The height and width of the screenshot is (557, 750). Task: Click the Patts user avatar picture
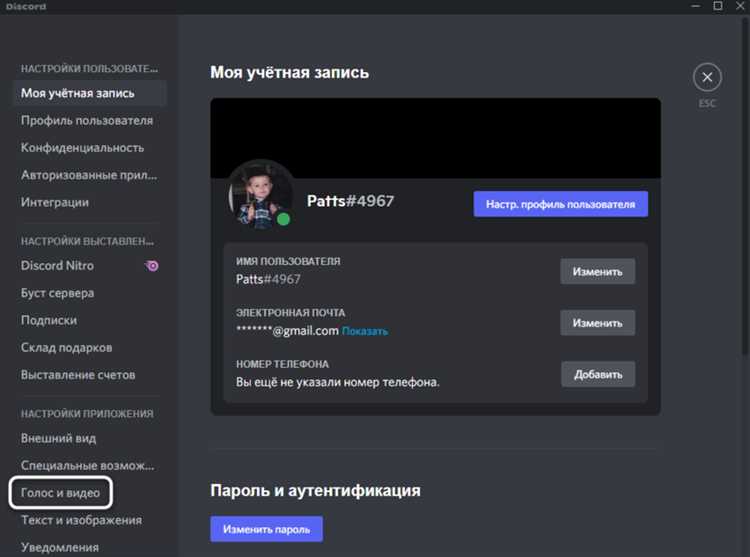tap(260, 196)
